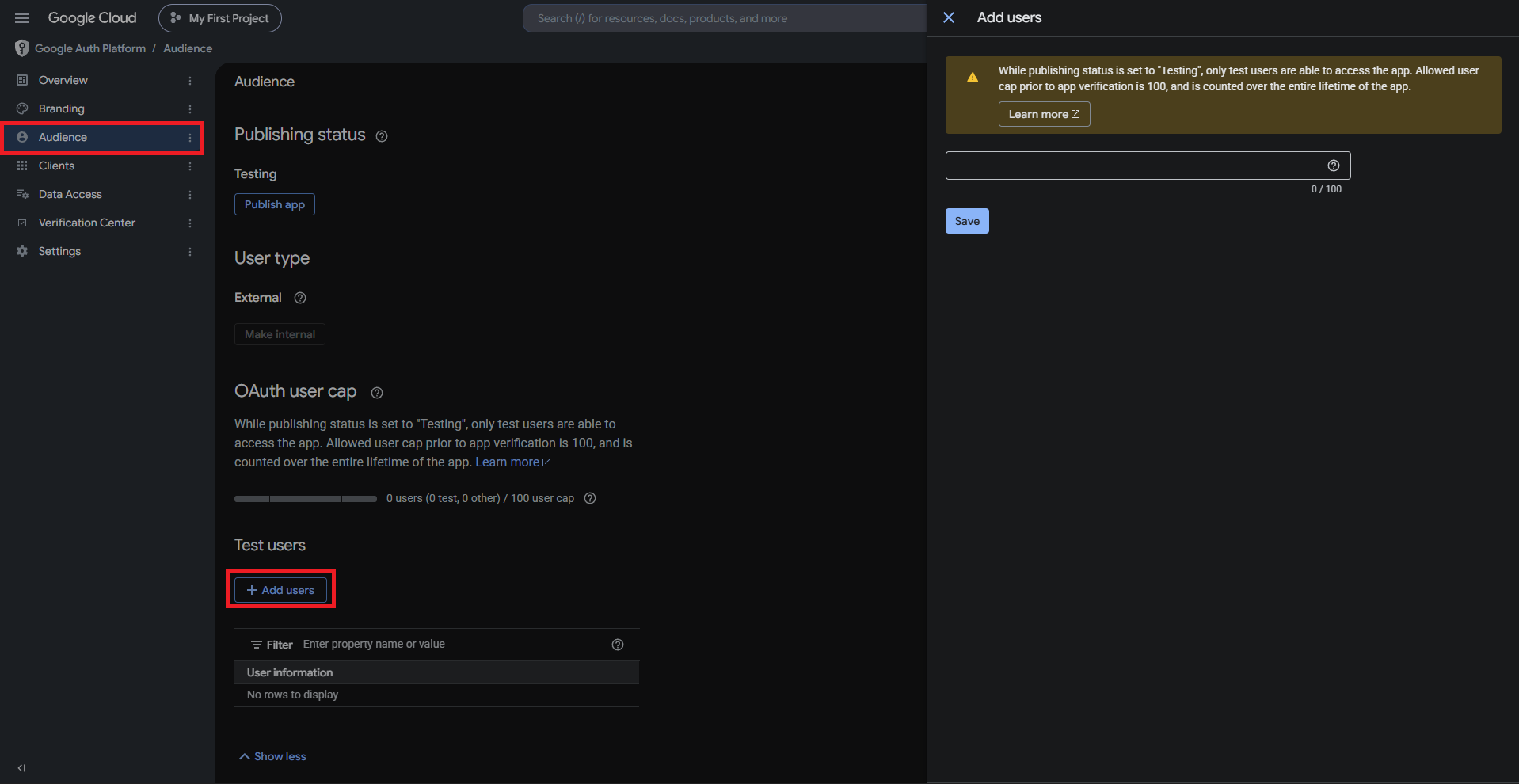Go to Data Access in the sidebar

click(x=70, y=194)
